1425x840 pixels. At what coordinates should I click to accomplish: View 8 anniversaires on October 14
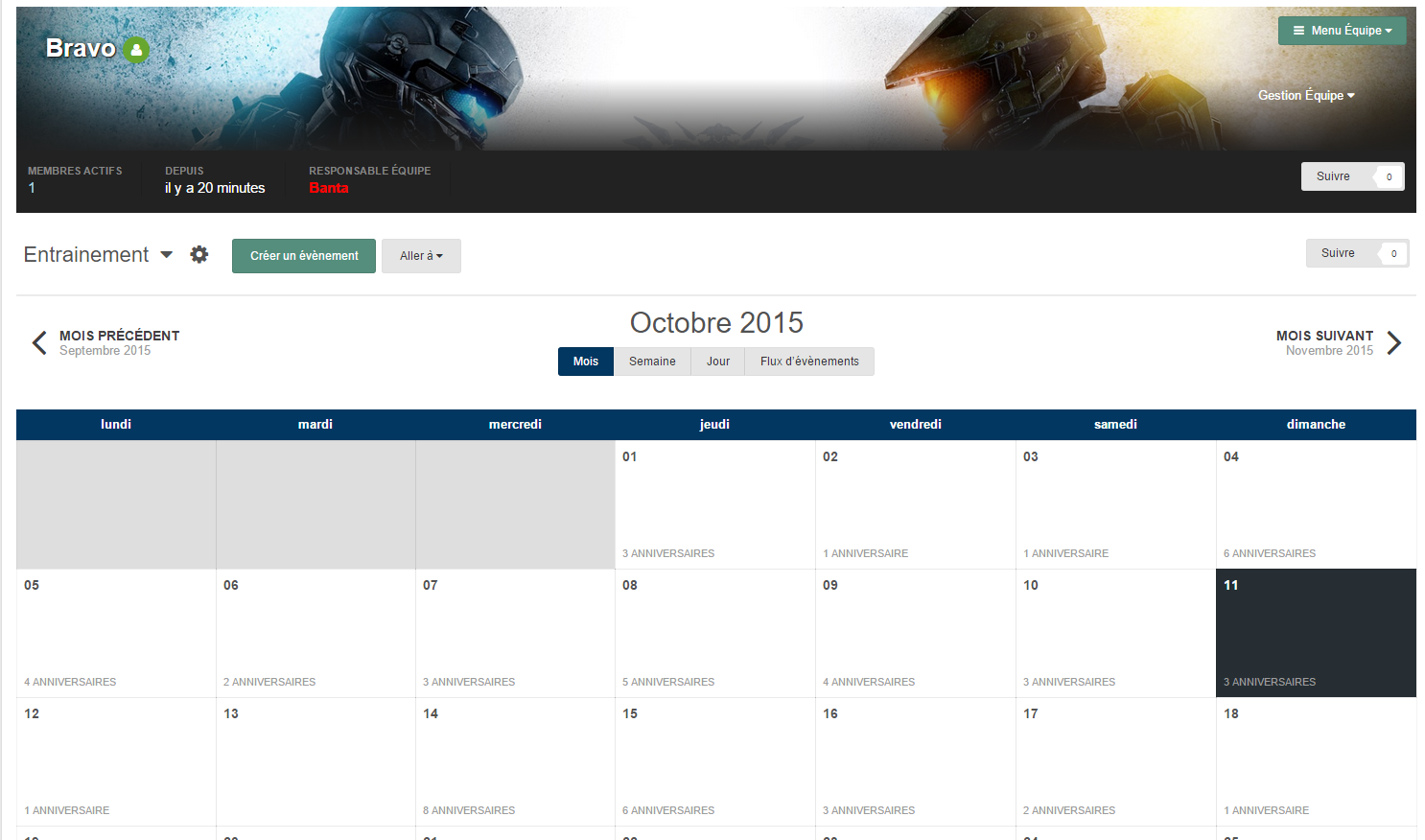[469, 810]
